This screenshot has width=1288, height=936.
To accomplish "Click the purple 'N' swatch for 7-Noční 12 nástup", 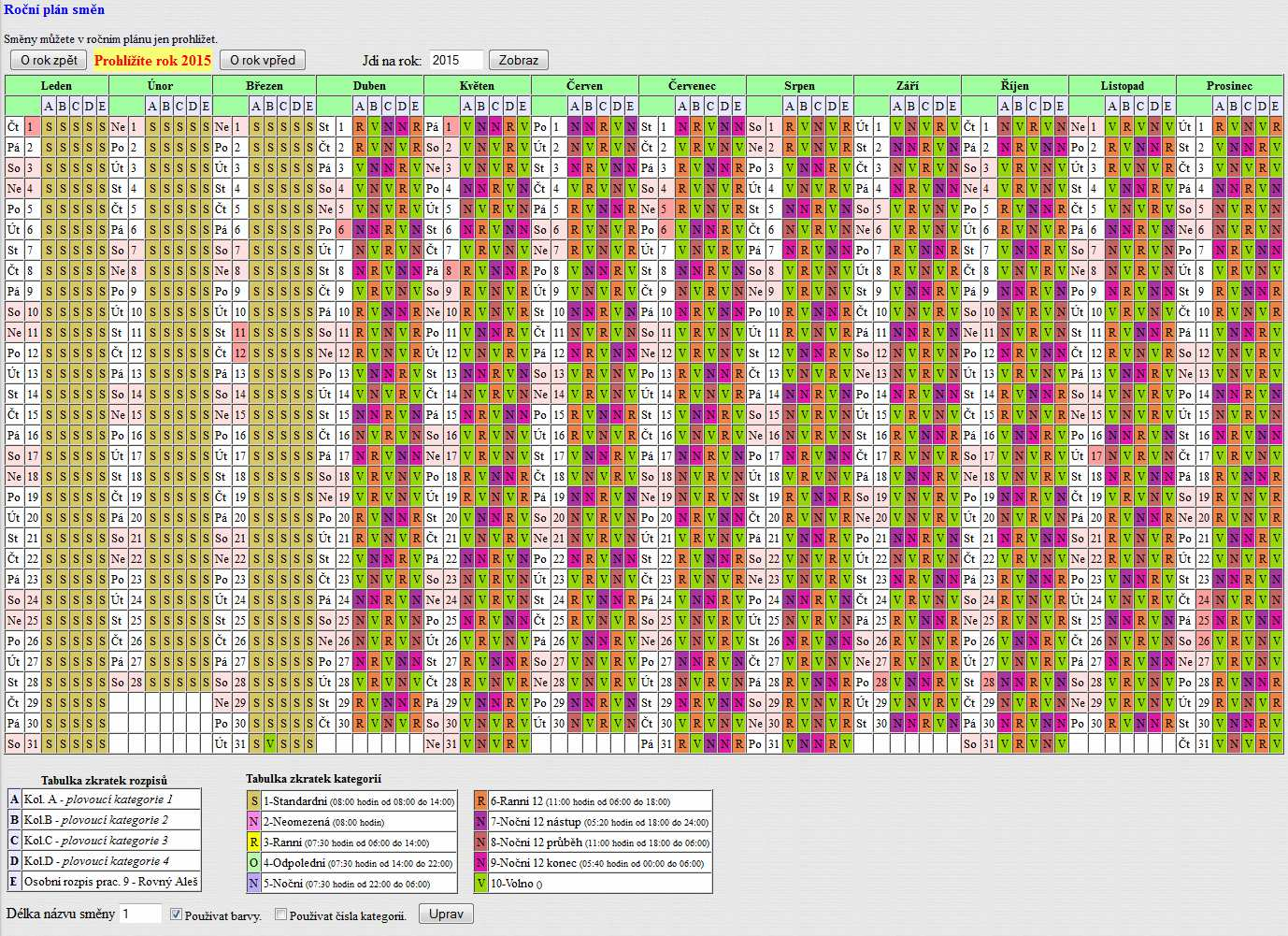I will point(480,822).
